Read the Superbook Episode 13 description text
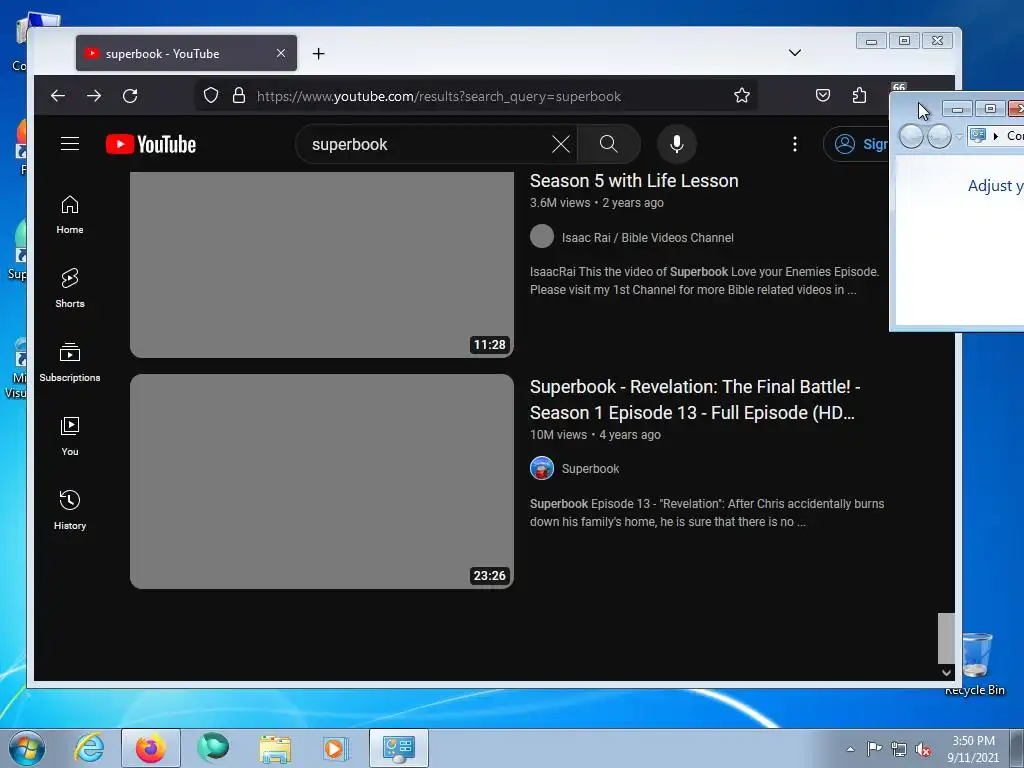 coord(707,513)
